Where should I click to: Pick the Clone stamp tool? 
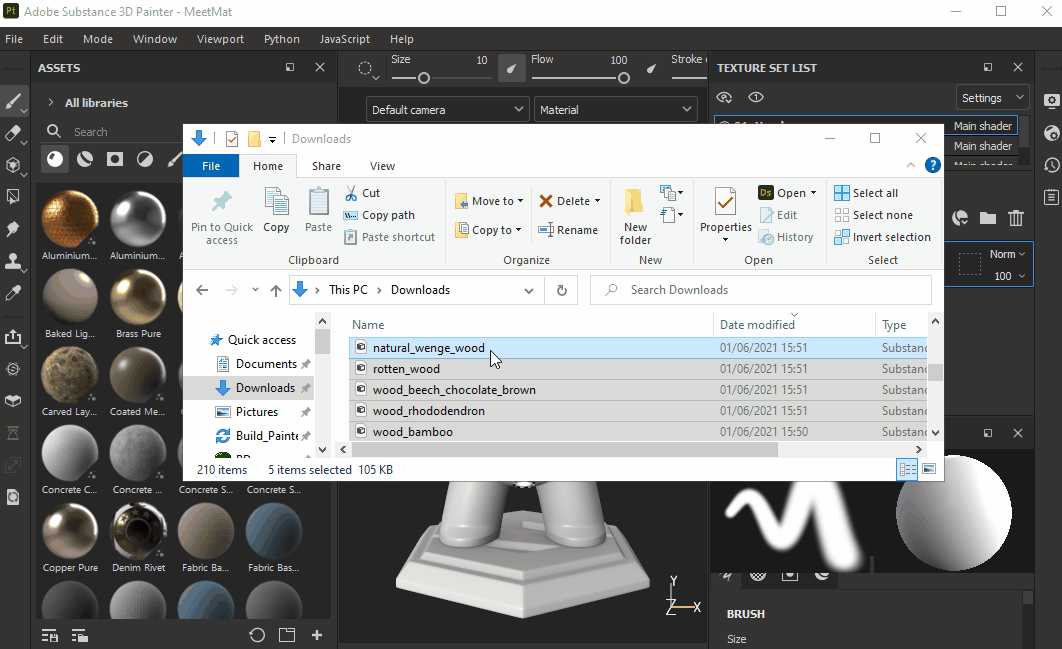tap(14, 261)
